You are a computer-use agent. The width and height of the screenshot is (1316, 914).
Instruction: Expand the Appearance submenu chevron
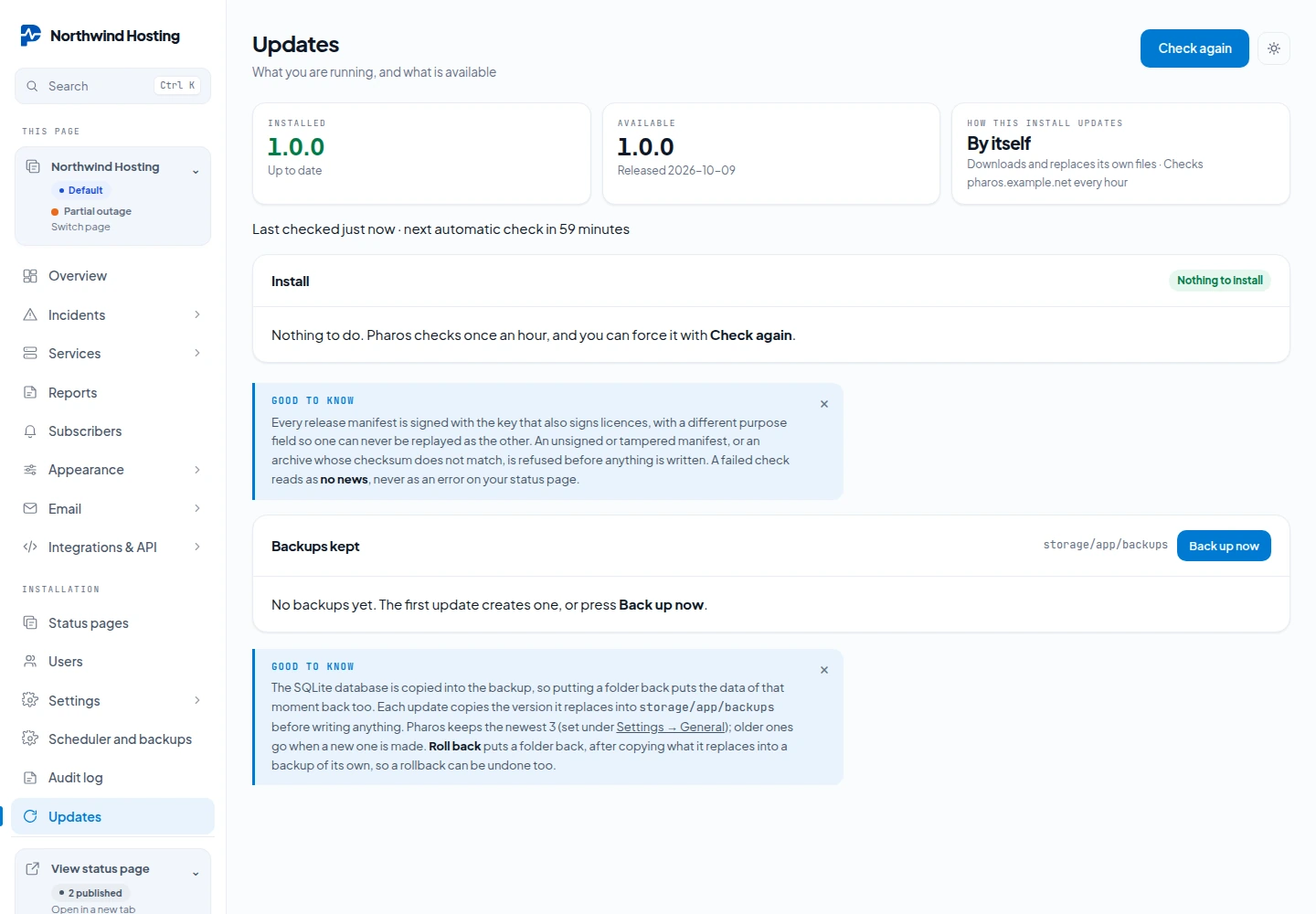(x=197, y=470)
